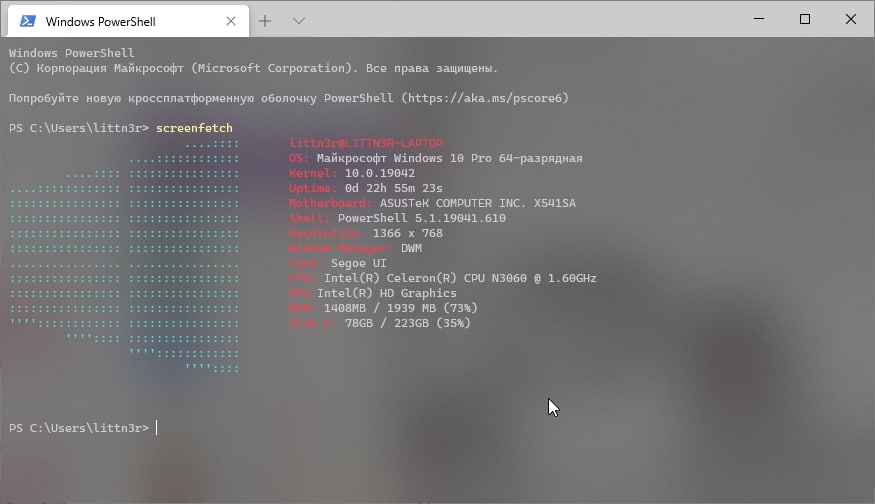Select the Windows PowerShell tab
Image resolution: width=875 pixels, height=504 pixels.
tap(128, 21)
